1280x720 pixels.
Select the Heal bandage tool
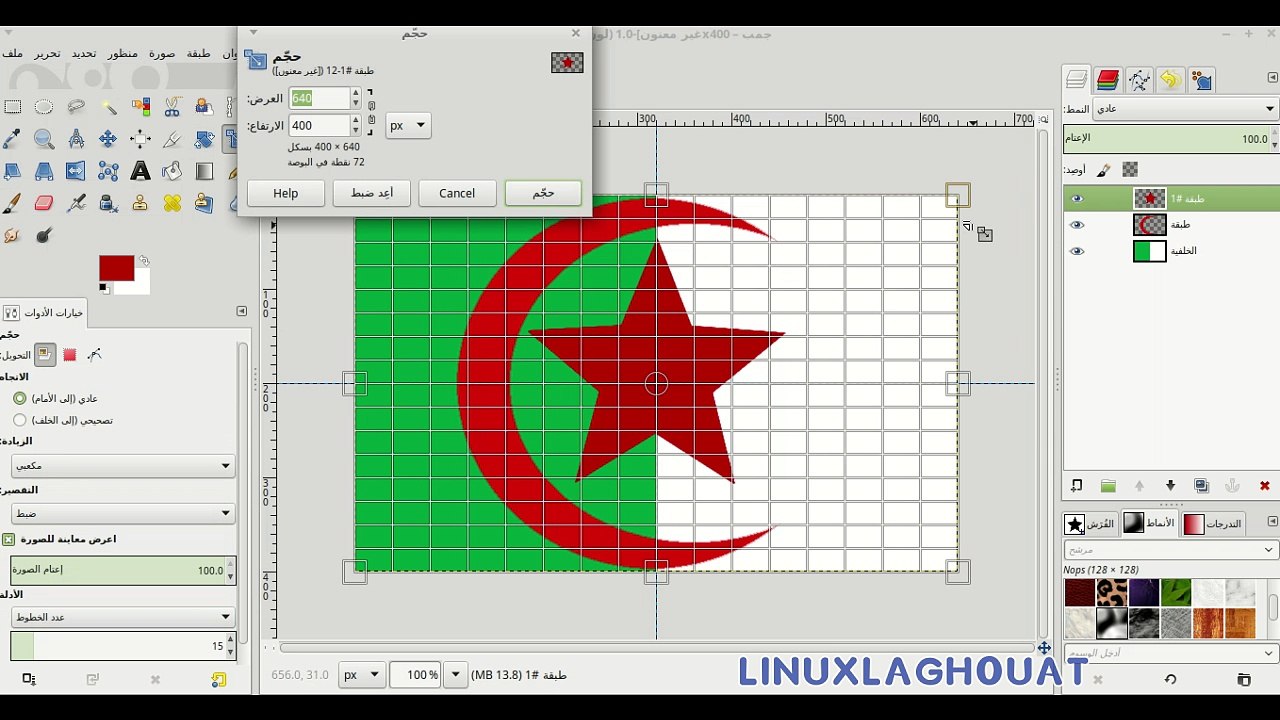click(172, 203)
